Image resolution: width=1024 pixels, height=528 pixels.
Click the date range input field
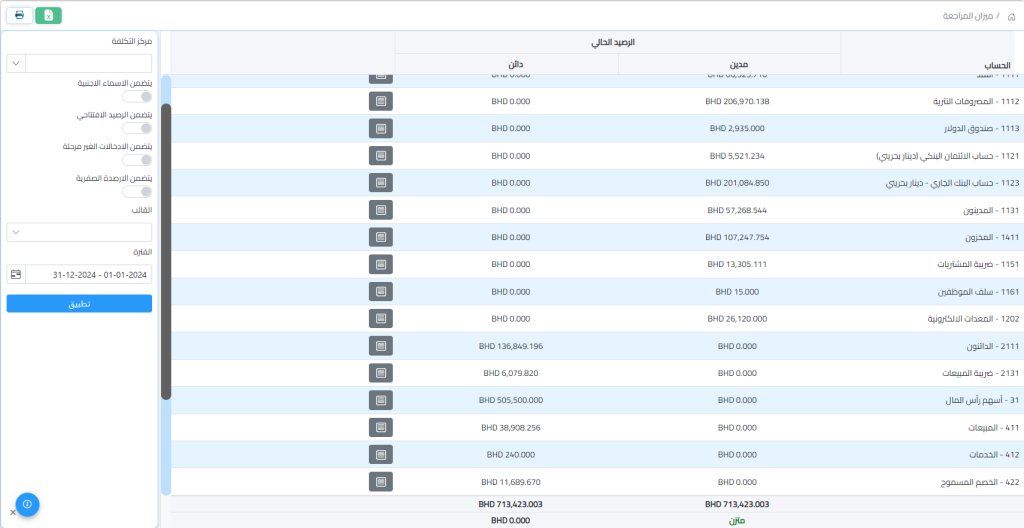click(88, 274)
